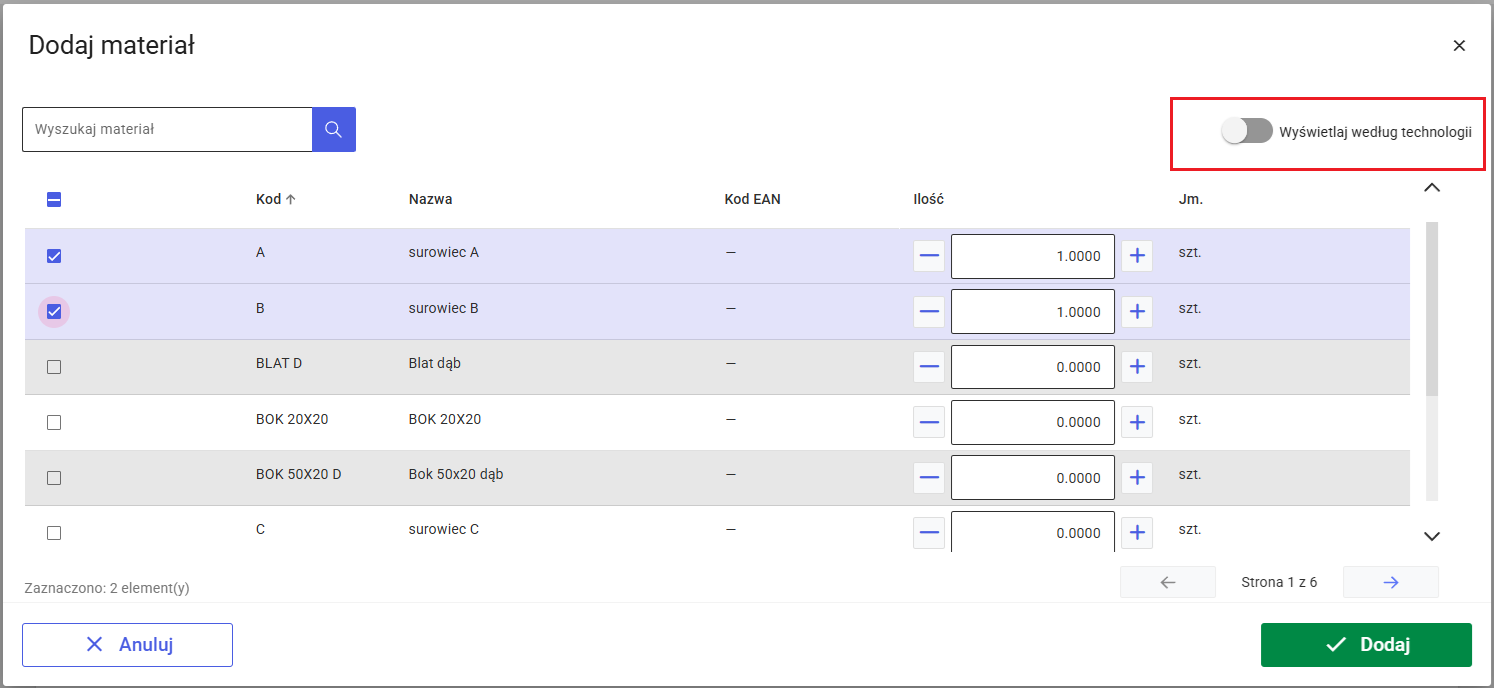Uncheck the checkbox for surowiec A

54,256
